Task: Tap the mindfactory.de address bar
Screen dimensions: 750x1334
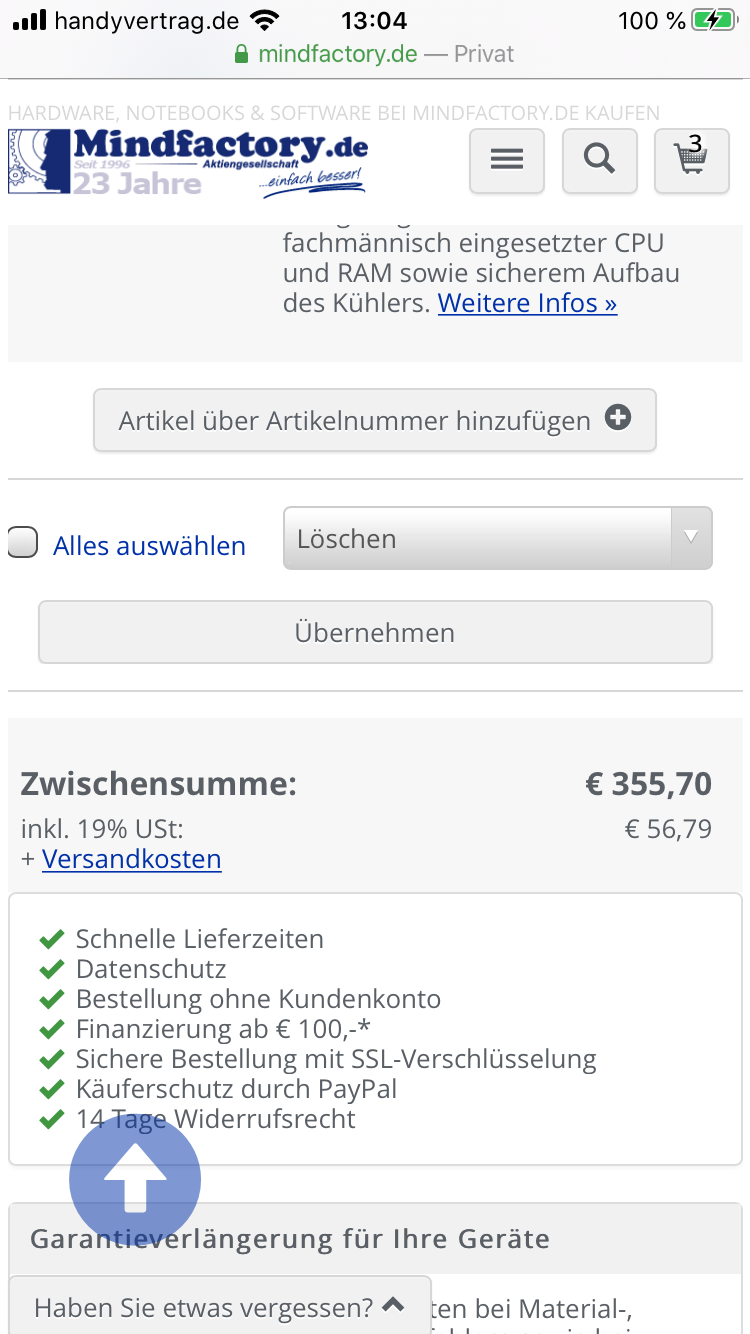Action: (375, 54)
